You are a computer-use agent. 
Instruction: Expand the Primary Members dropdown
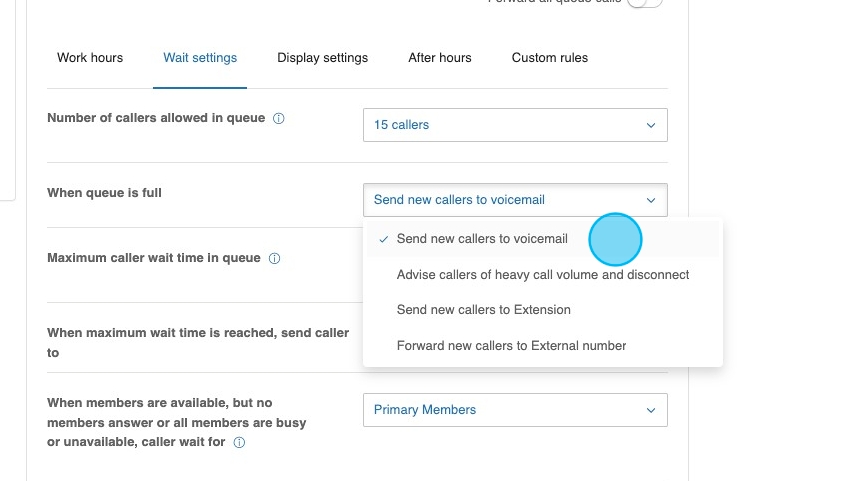click(514, 410)
